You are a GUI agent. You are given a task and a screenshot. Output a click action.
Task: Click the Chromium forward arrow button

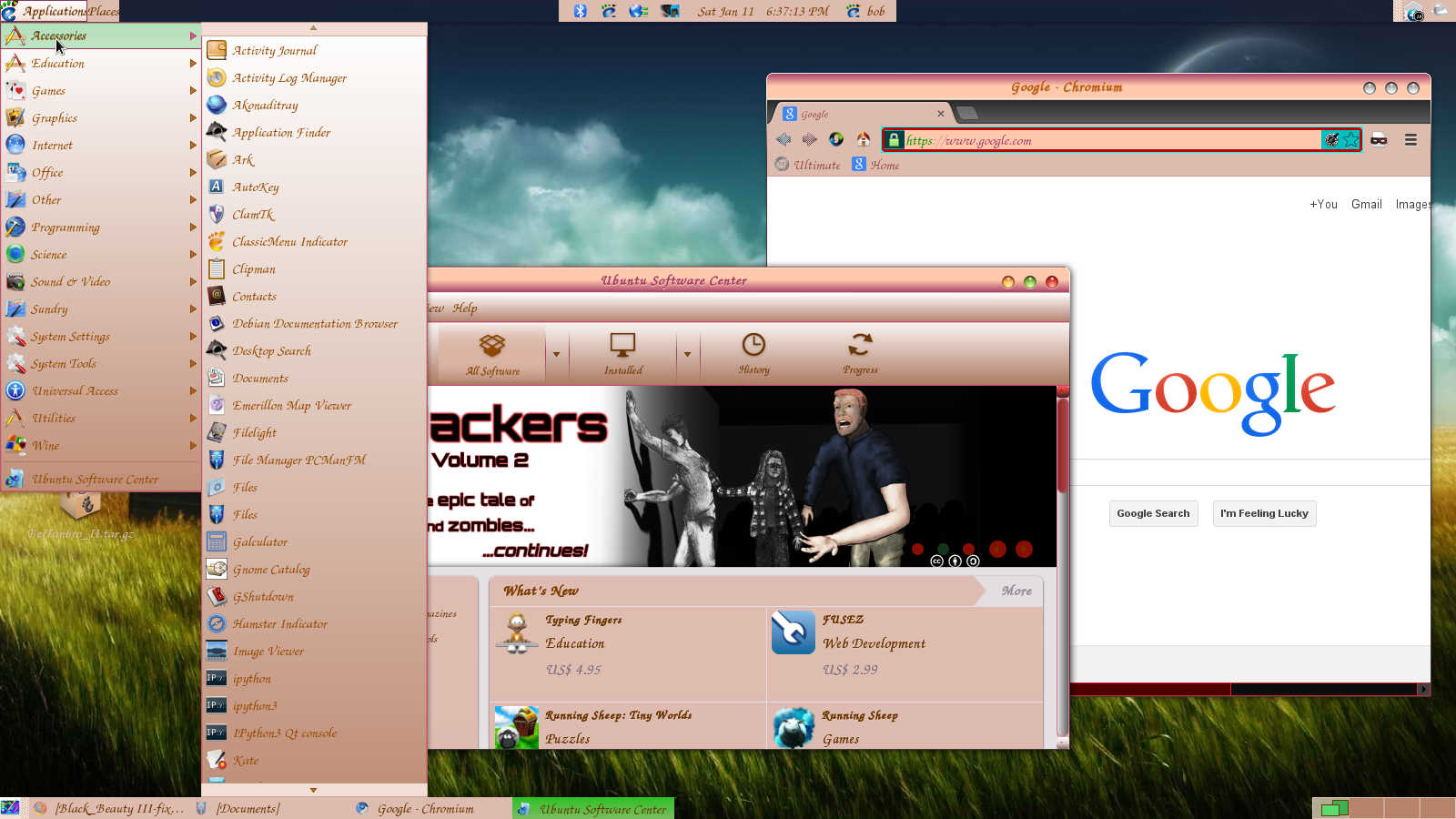[809, 139]
